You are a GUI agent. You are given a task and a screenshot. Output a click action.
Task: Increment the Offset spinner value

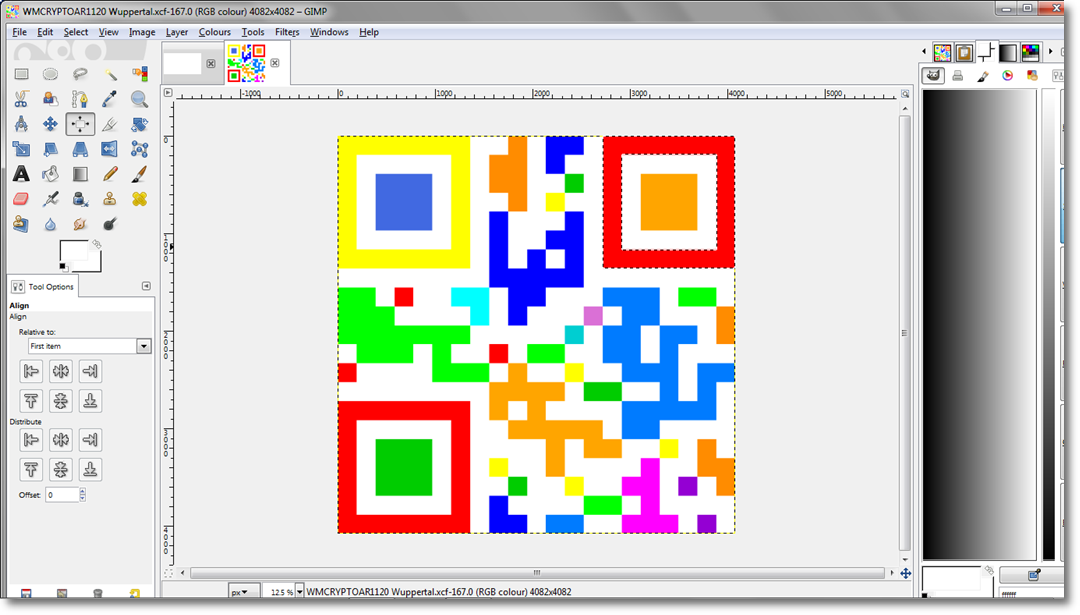coord(83,491)
